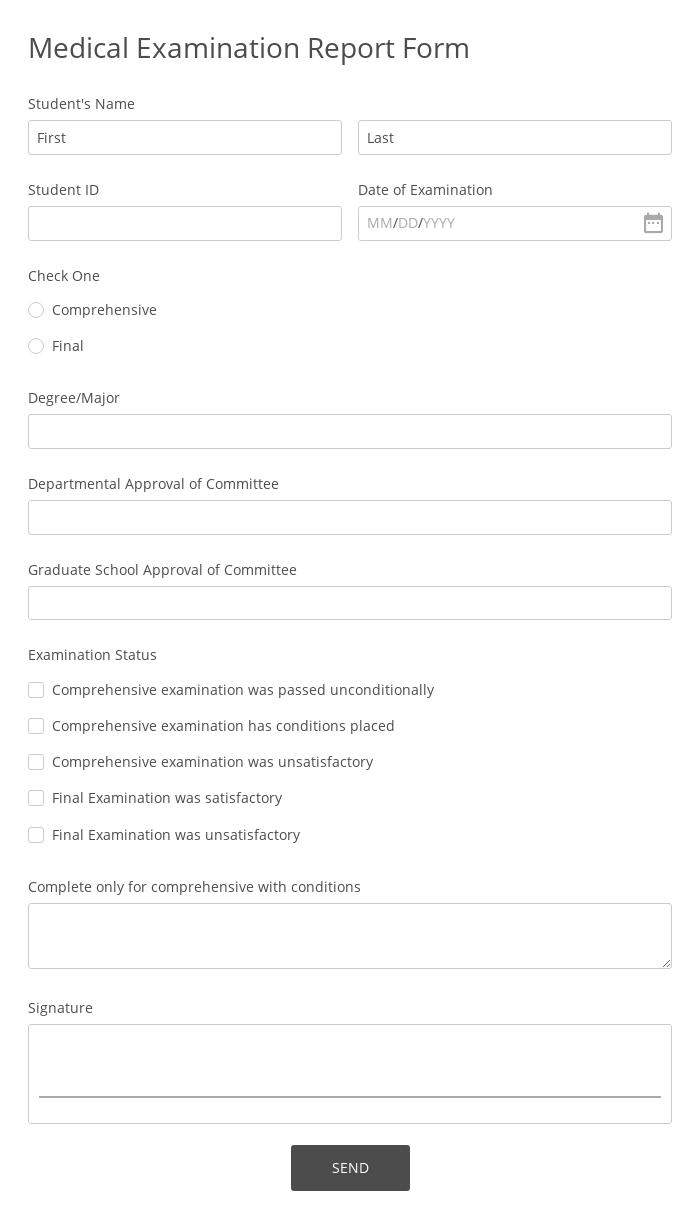Check 'Final Examination was unsatisfactory'

36,835
